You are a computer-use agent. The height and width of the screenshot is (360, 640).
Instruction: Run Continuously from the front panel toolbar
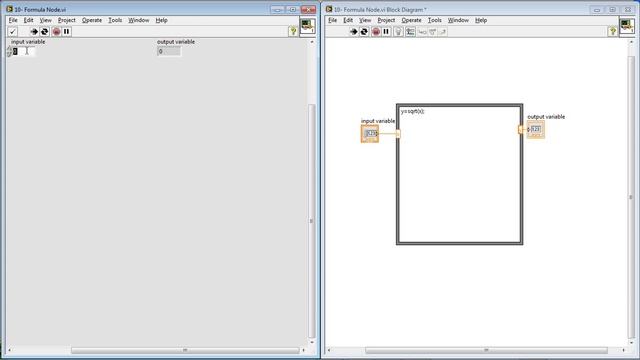click(x=44, y=31)
